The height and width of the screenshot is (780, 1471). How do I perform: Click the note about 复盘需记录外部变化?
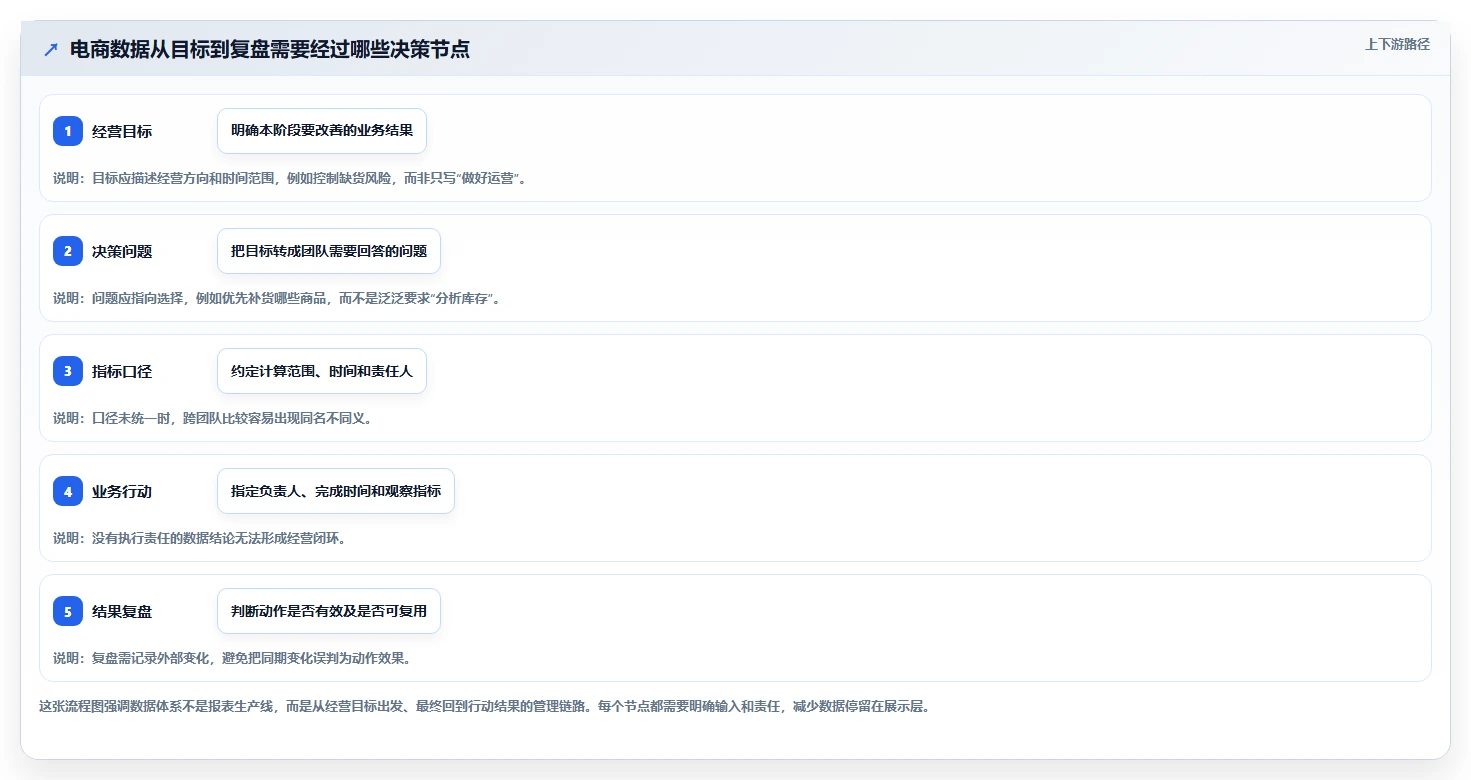click(232, 658)
